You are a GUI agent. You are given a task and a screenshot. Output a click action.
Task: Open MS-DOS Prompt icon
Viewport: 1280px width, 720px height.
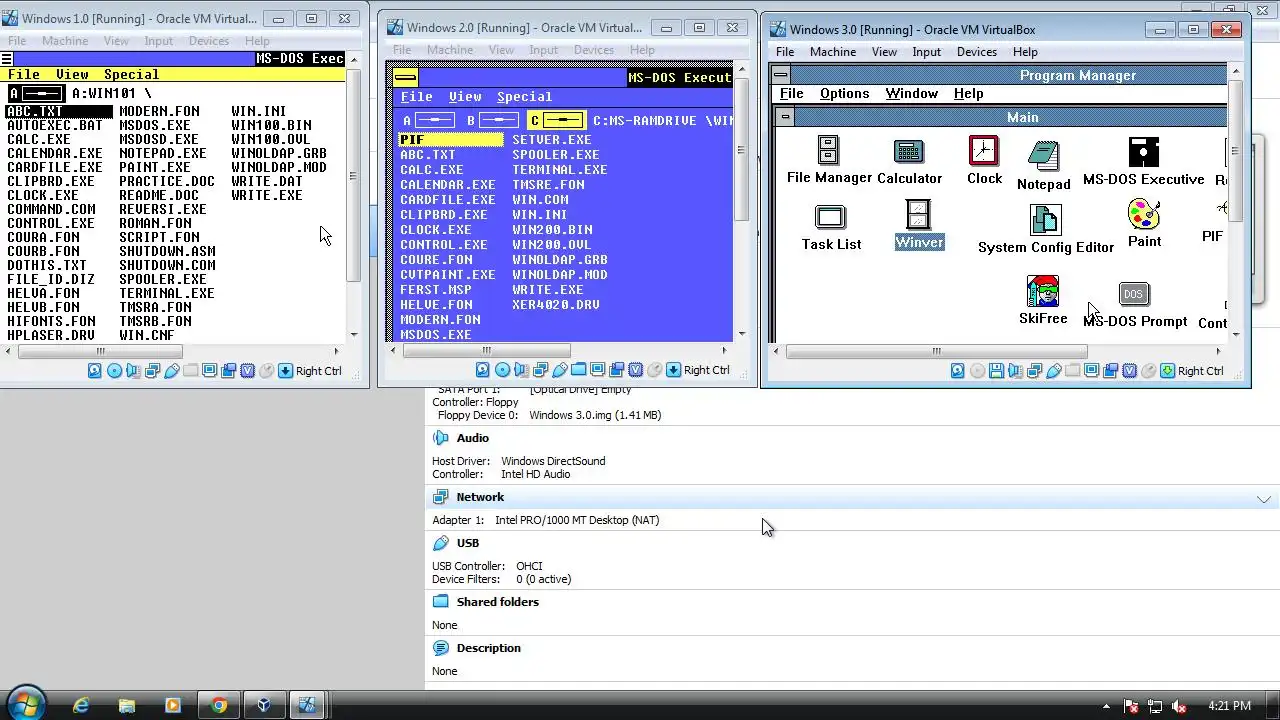[1134, 305]
